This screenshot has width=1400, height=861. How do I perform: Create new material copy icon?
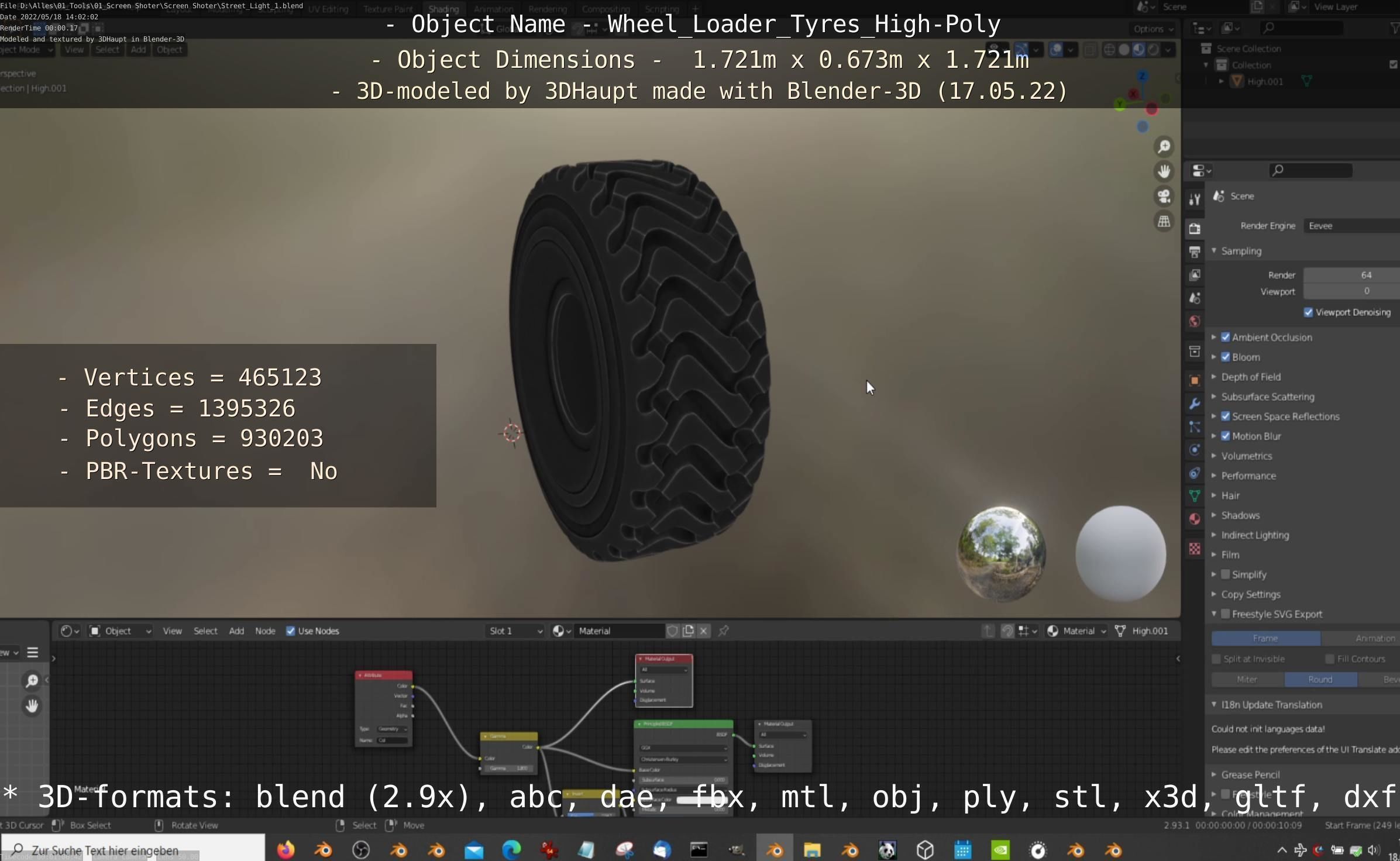(x=689, y=631)
